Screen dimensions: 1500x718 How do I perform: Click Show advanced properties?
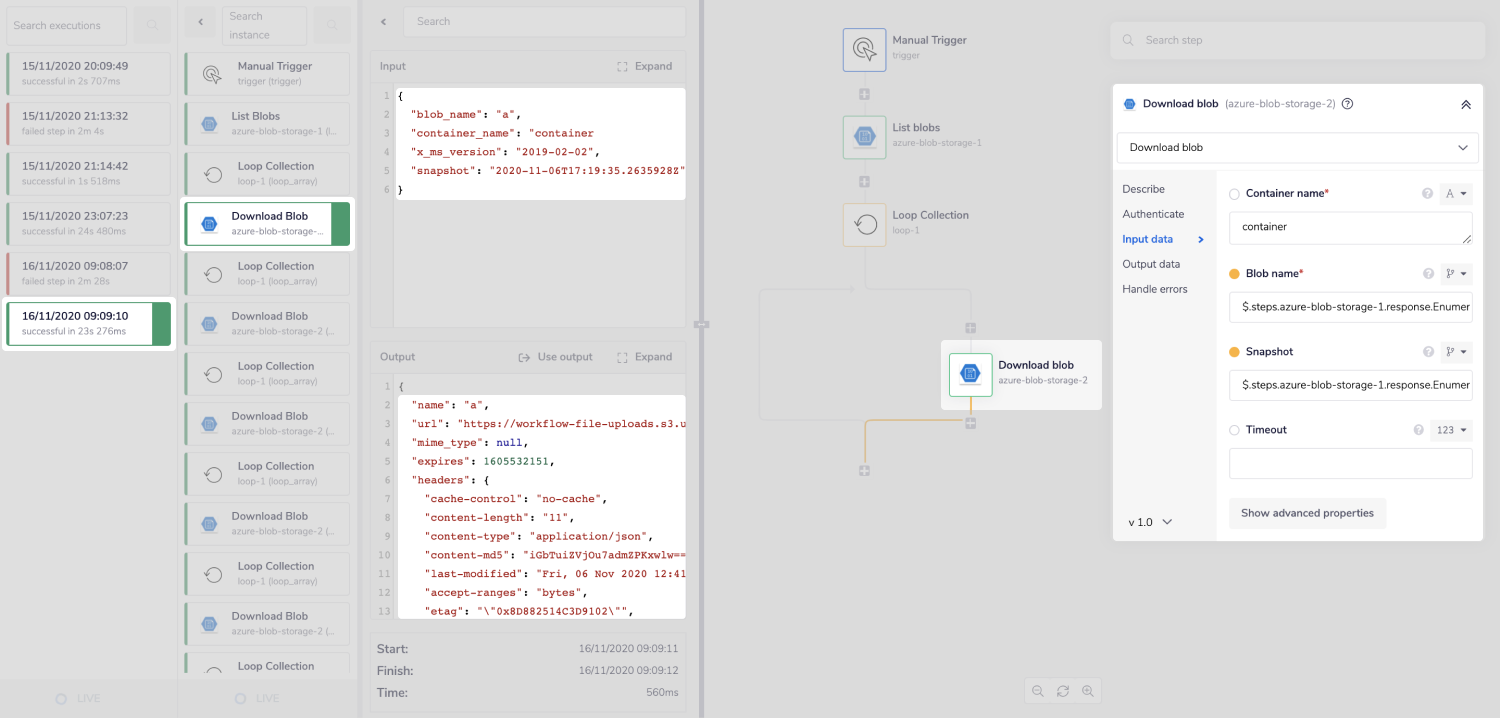1307,513
